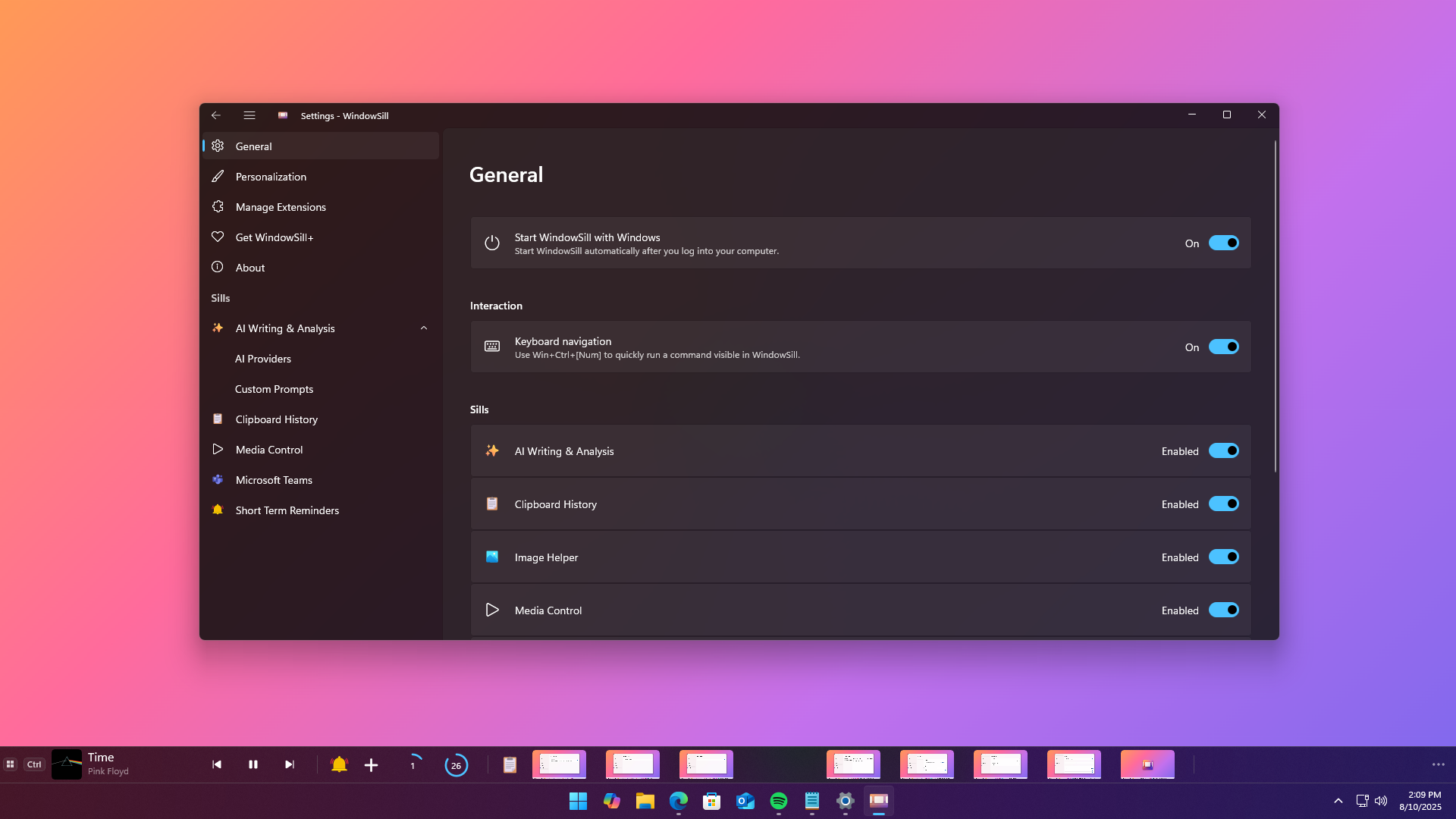Pause the playing track in WindowSill bar
This screenshot has height=819, width=1456.
tap(253, 764)
